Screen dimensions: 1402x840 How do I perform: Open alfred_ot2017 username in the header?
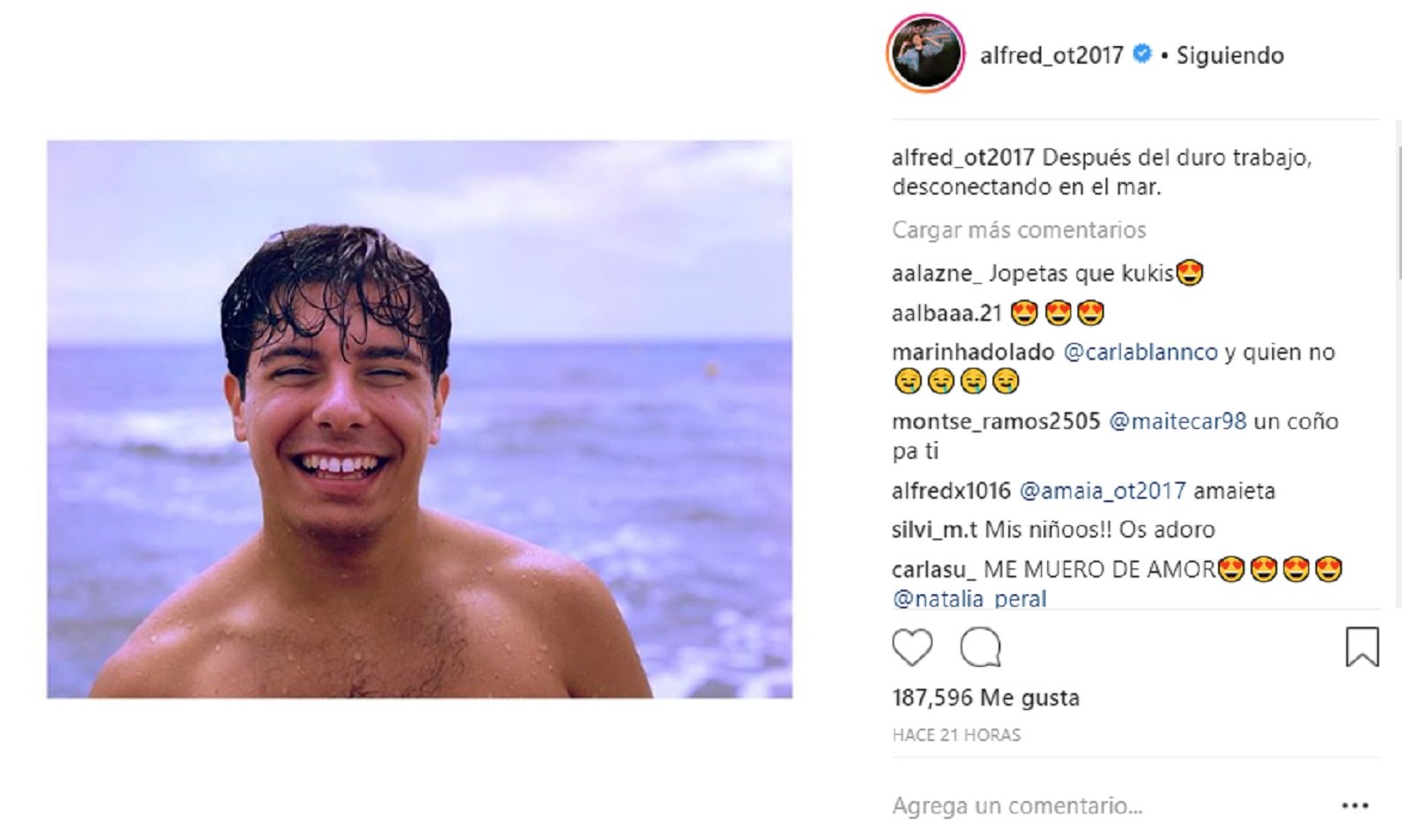(x=1051, y=56)
